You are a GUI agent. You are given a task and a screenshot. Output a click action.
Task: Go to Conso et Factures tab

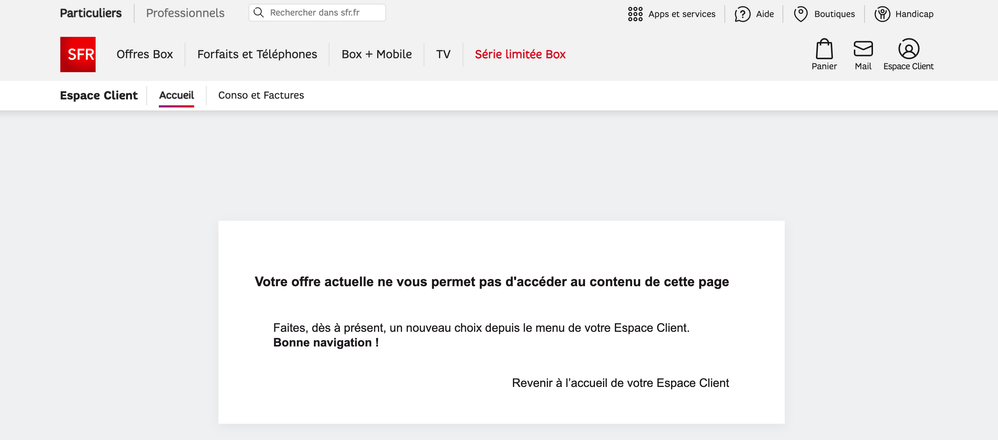261,95
